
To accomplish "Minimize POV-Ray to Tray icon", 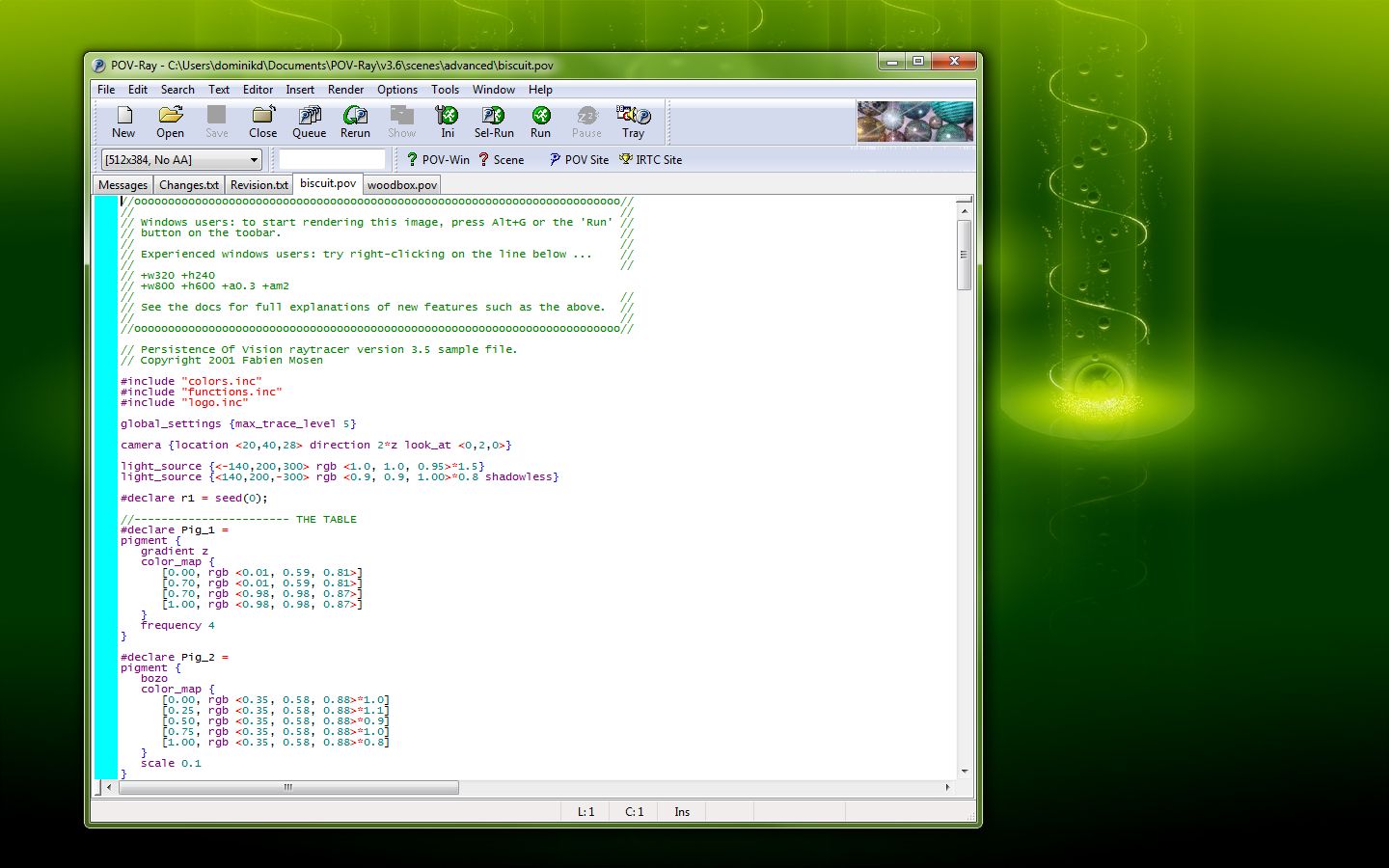I will 633,122.
